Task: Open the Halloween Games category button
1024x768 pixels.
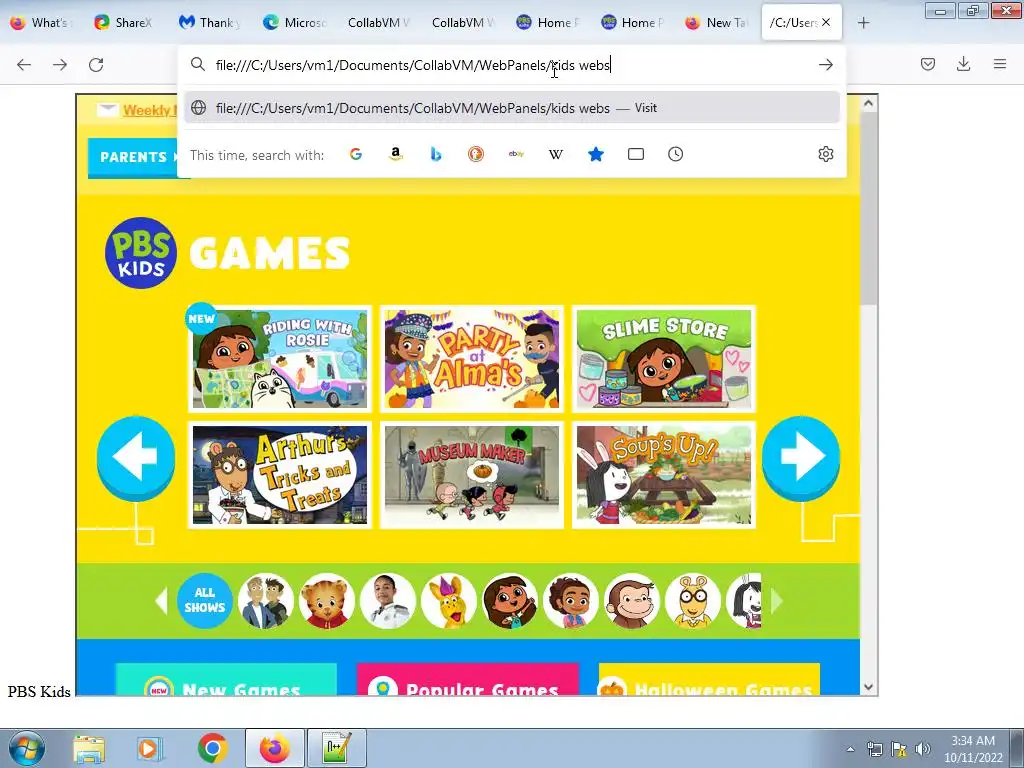Action: pos(709,680)
